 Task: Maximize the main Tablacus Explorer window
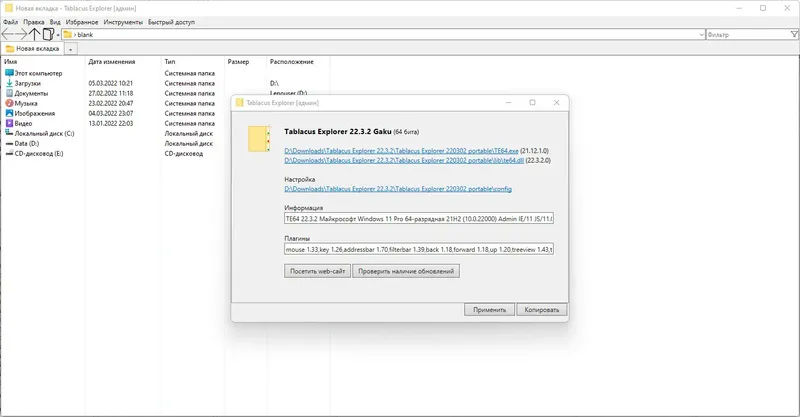click(763, 8)
